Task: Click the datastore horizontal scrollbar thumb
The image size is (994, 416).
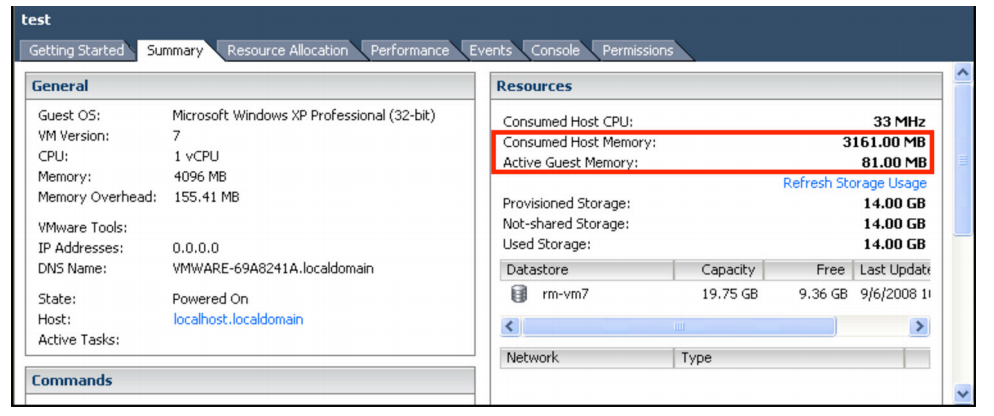Action: 678,327
